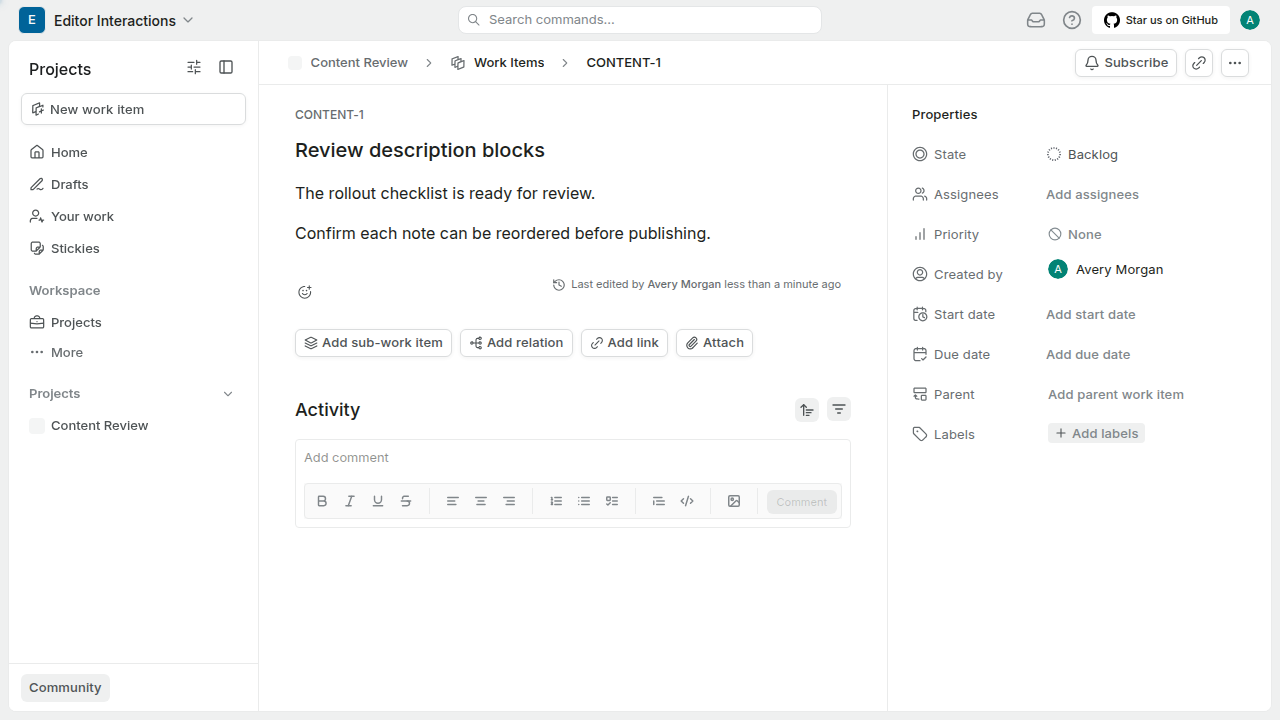Toggle activity sort order
Image resolution: width=1280 pixels, height=720 pixels.
click(x=807, y=409)
